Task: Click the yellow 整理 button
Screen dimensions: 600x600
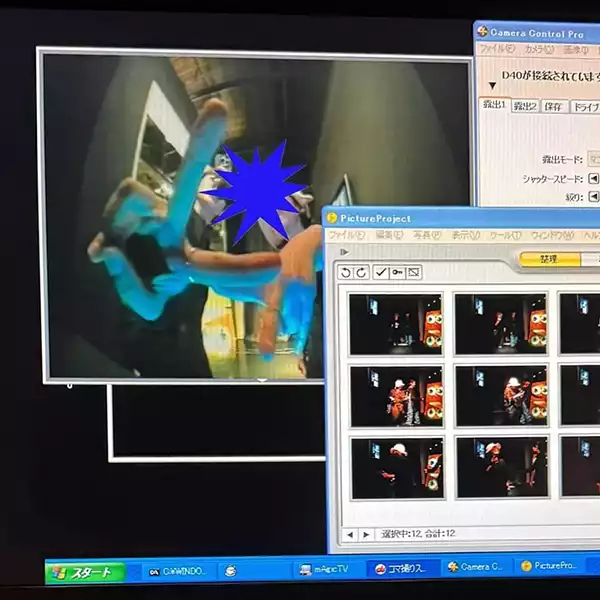Action: tap(549, 259)
